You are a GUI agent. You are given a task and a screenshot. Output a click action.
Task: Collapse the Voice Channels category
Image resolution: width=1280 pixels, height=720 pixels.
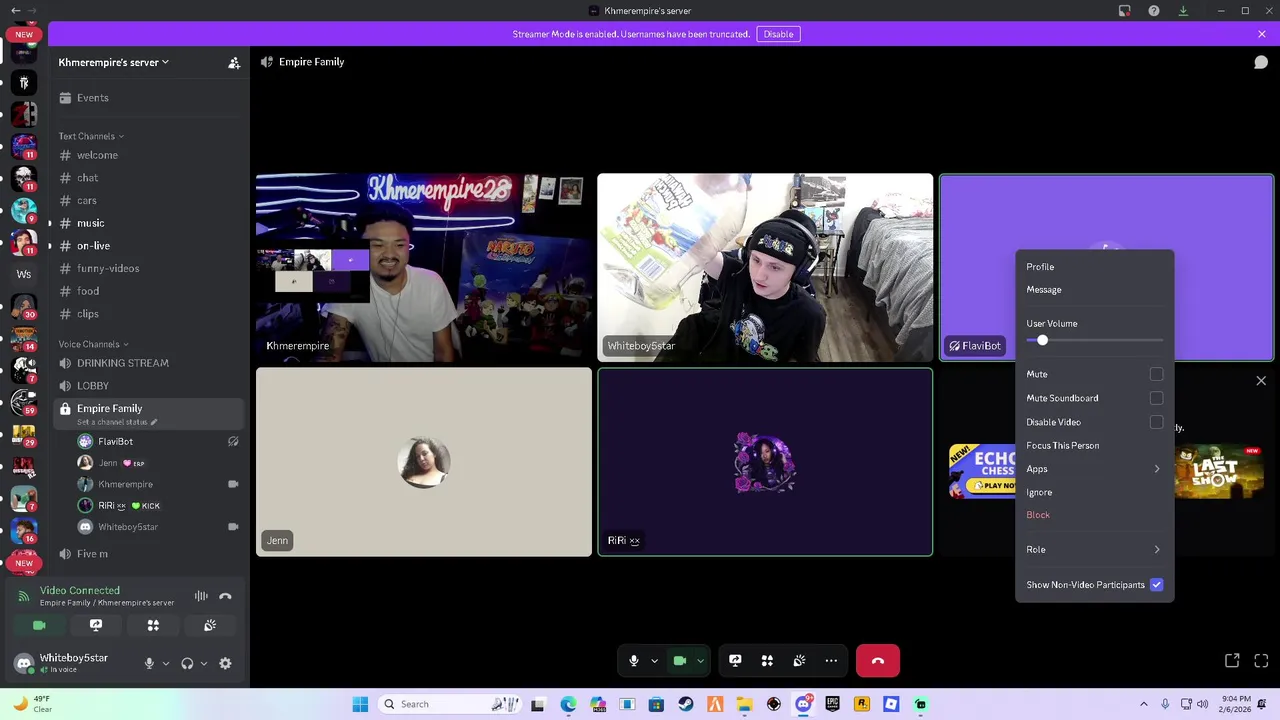93,344
